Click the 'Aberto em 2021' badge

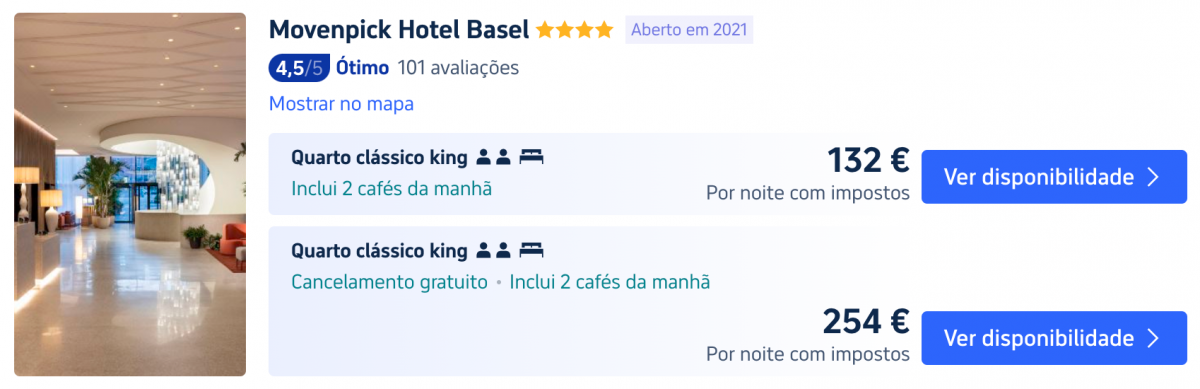(689, 30)
